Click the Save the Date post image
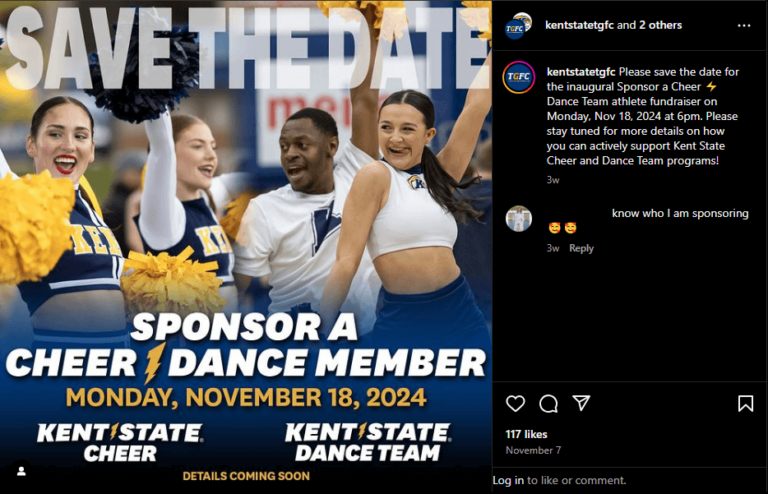The image size is (768, 494). tap(246, 247)
